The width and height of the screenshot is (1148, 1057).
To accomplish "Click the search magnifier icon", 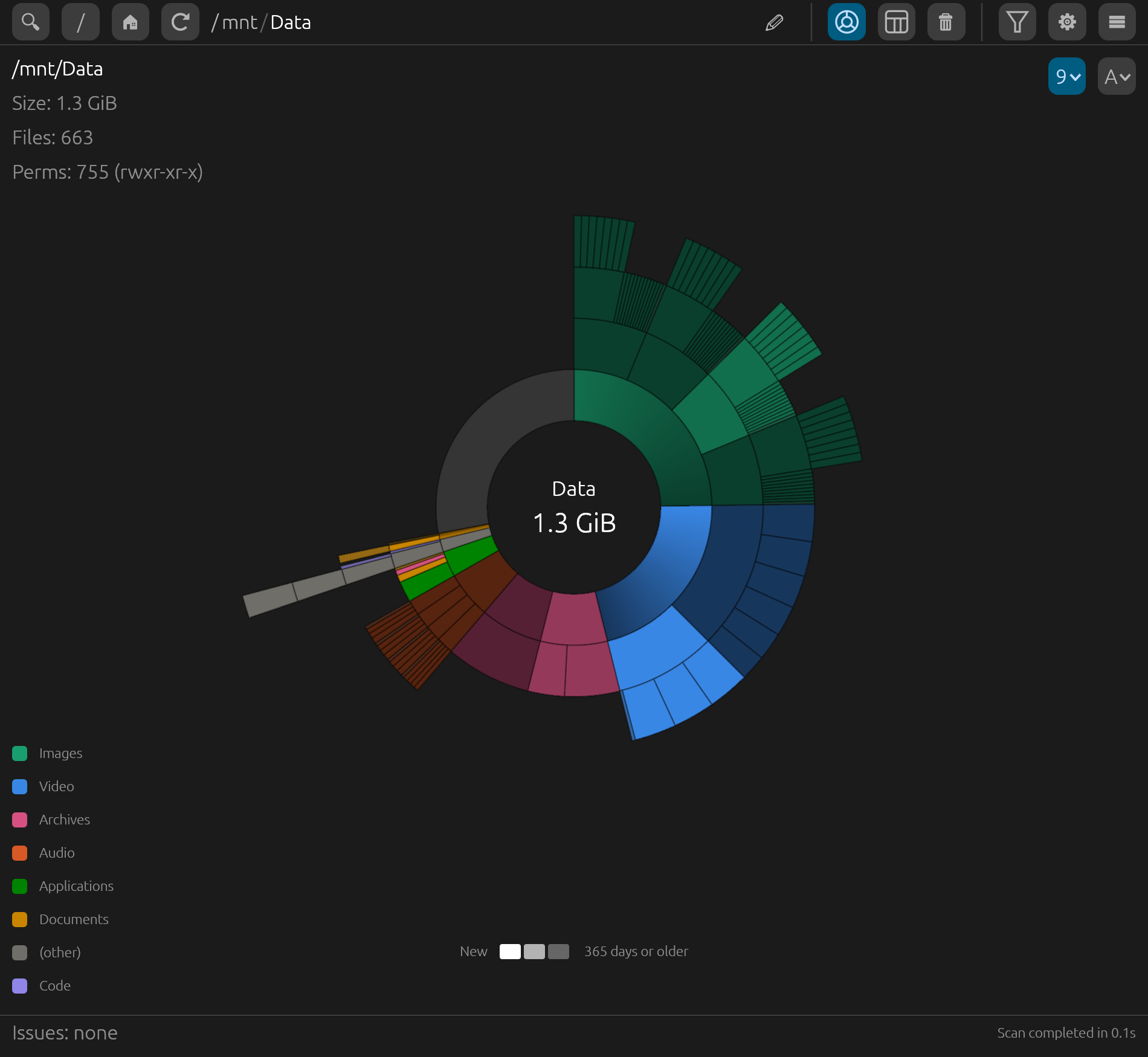I will (31, 22).
